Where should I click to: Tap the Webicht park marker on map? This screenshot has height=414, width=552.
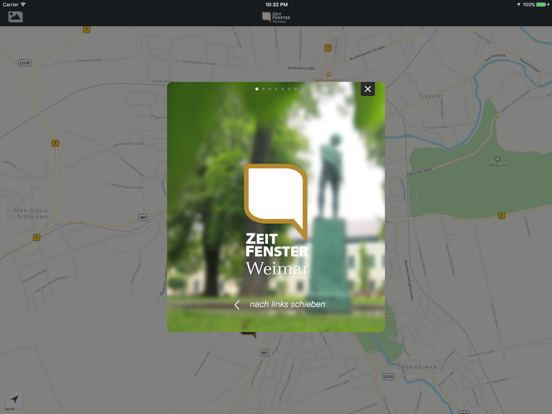coord(498,159)
